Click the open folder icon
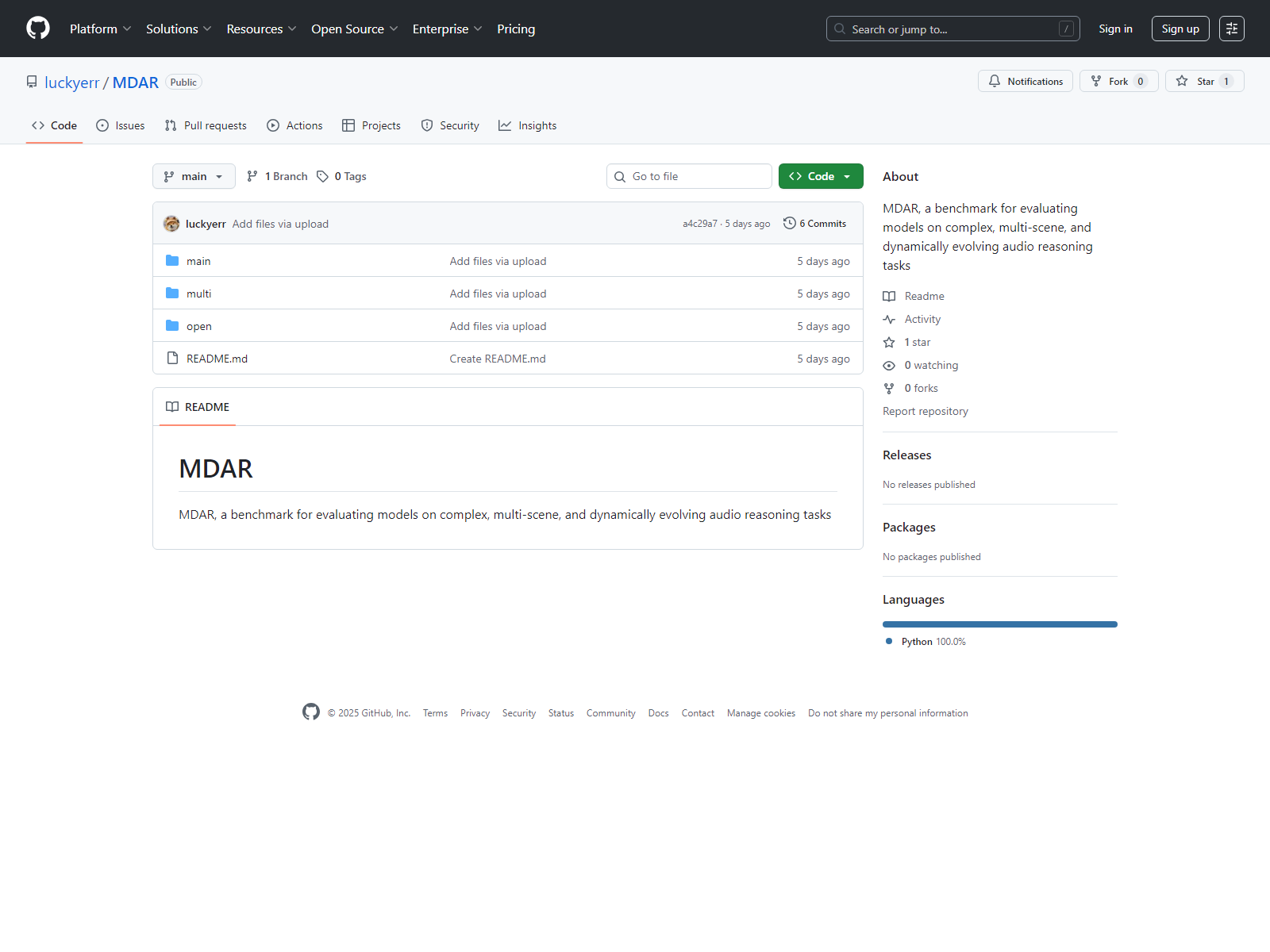 172,326
